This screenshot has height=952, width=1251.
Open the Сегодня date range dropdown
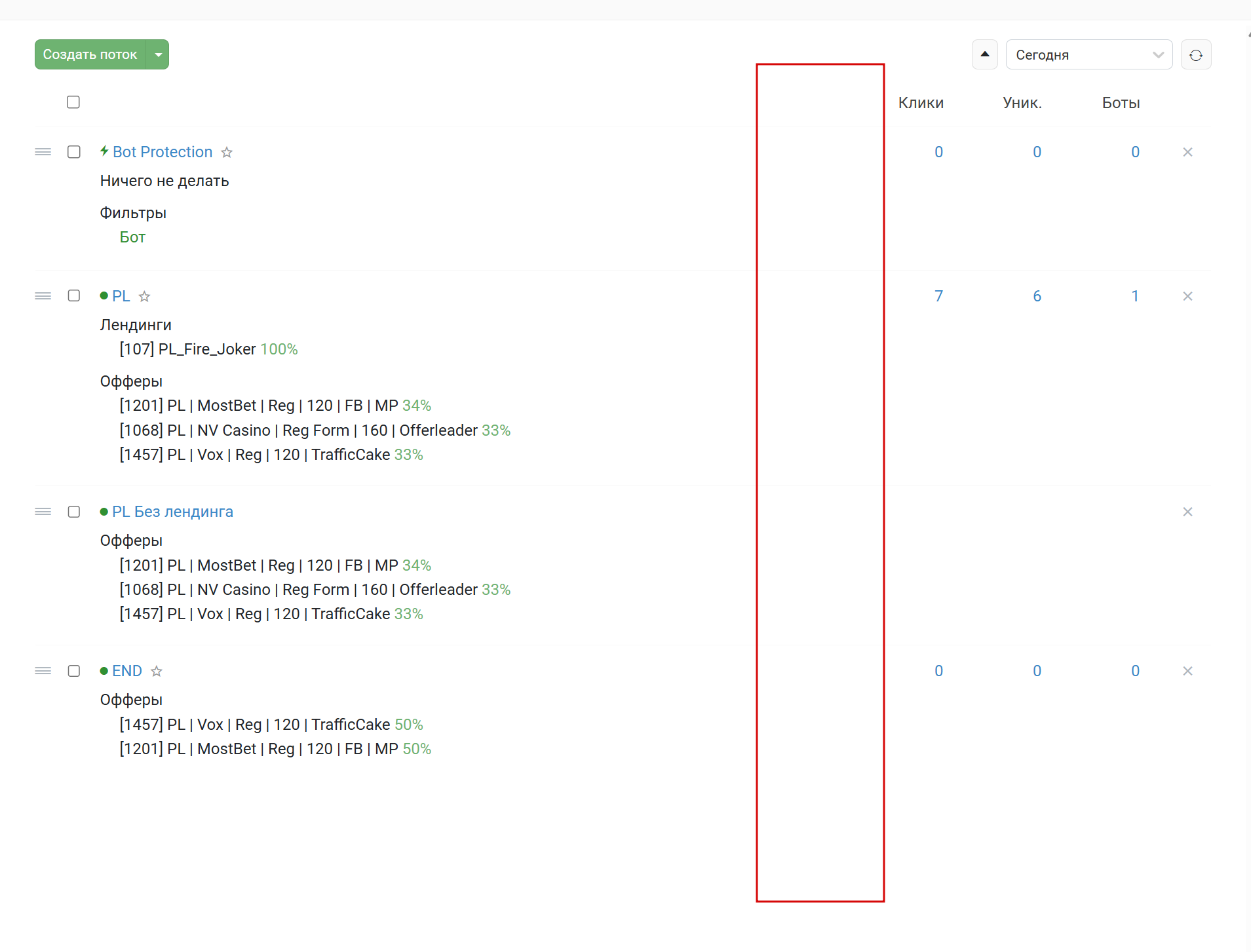[x=1088, y=54]
